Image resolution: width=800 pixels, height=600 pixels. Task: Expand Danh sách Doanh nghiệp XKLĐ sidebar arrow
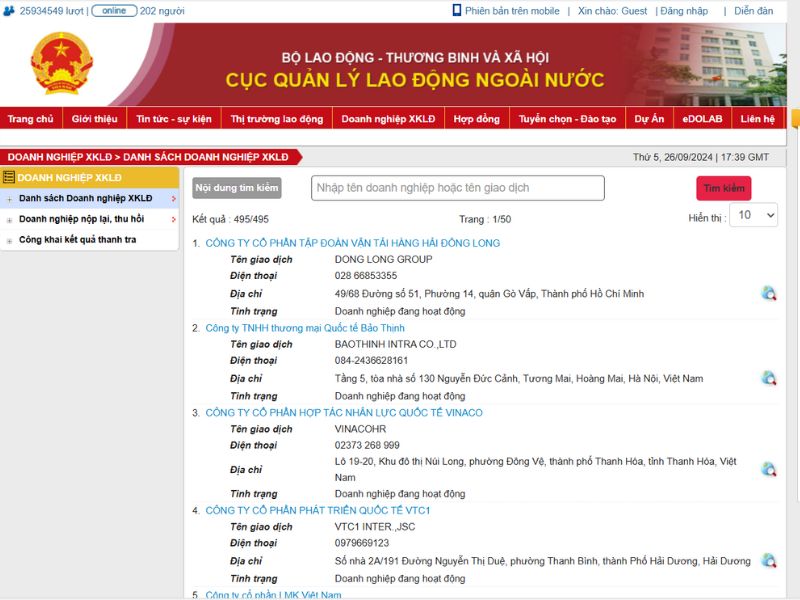tap(173, 198)
